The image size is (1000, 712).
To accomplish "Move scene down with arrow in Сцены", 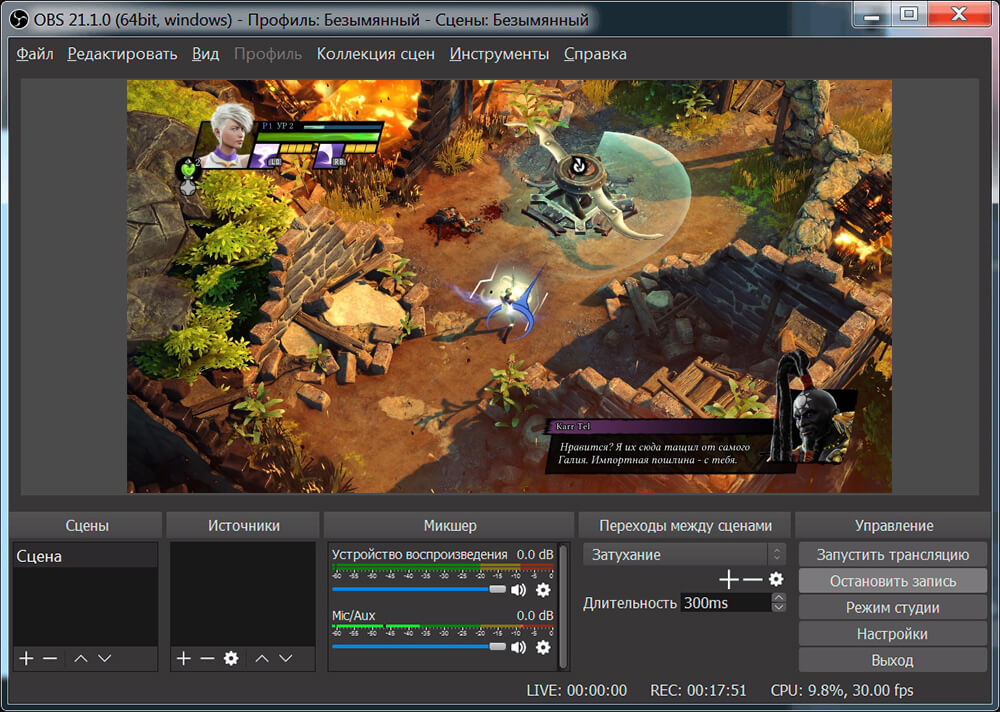I will pyautogui.click(x=104, y=658).
